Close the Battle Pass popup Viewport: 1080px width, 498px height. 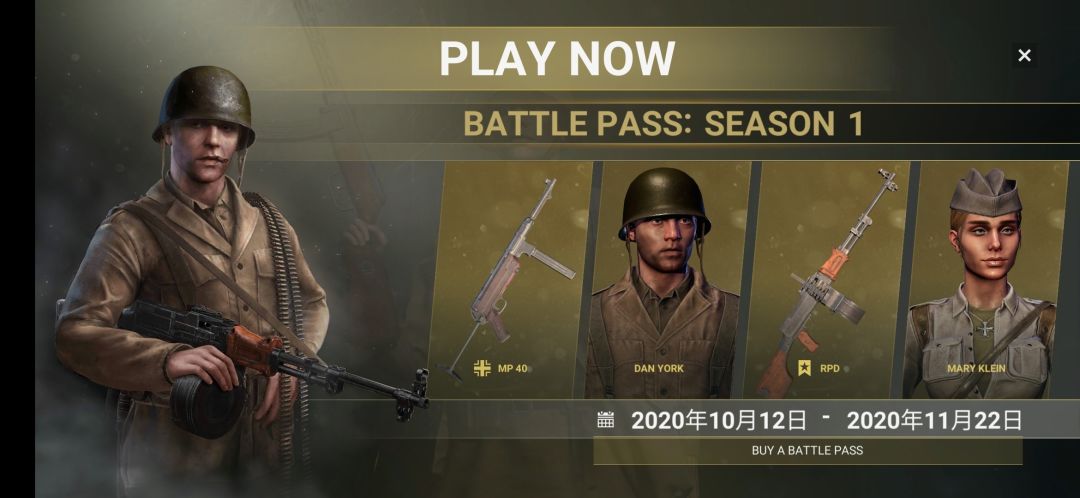coord(1024,55)
